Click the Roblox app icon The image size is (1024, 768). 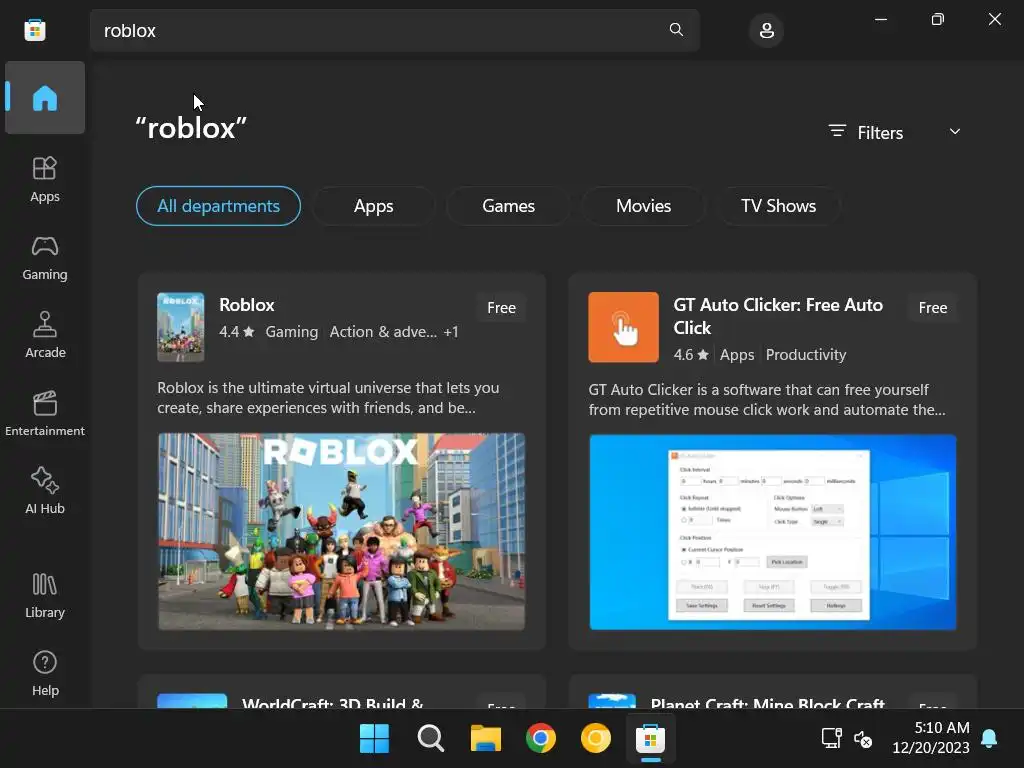[x=181, y=327]
